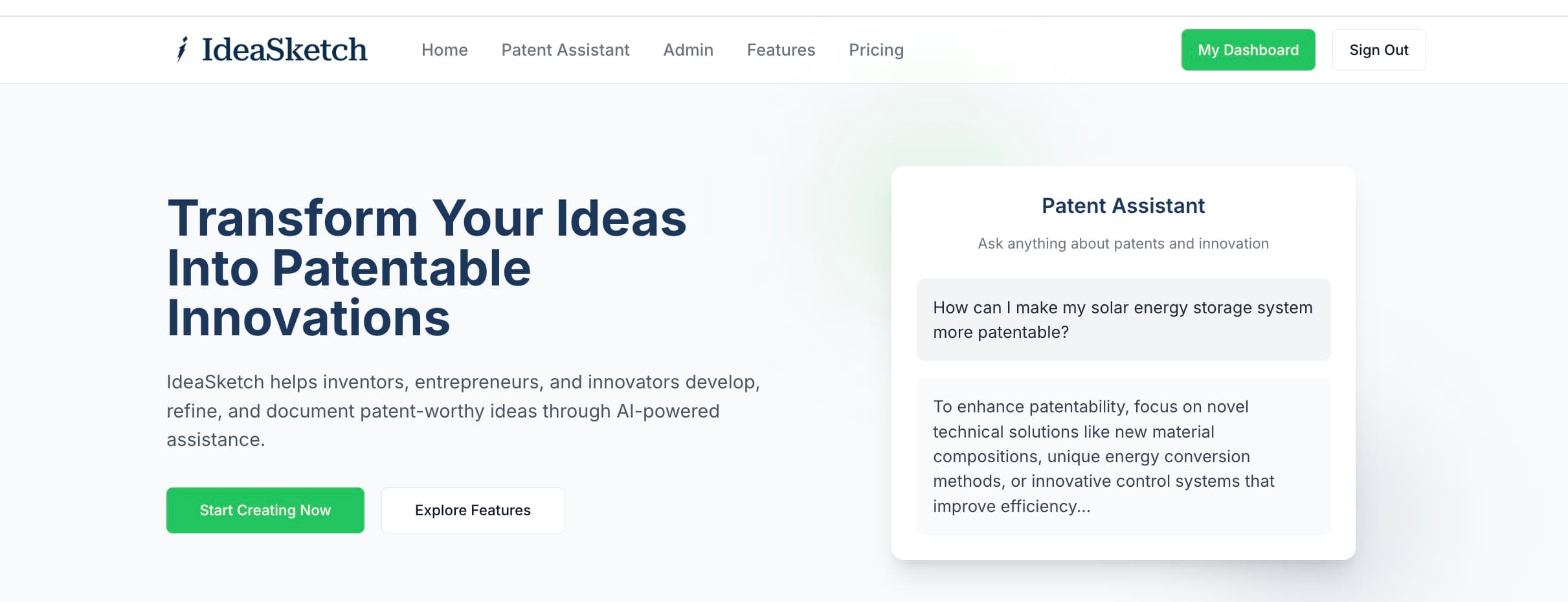The height and width of the screenshot is (602, 1568).
Task: Open Patent Assistant from the navigation bar
Action: pos(565,50)
